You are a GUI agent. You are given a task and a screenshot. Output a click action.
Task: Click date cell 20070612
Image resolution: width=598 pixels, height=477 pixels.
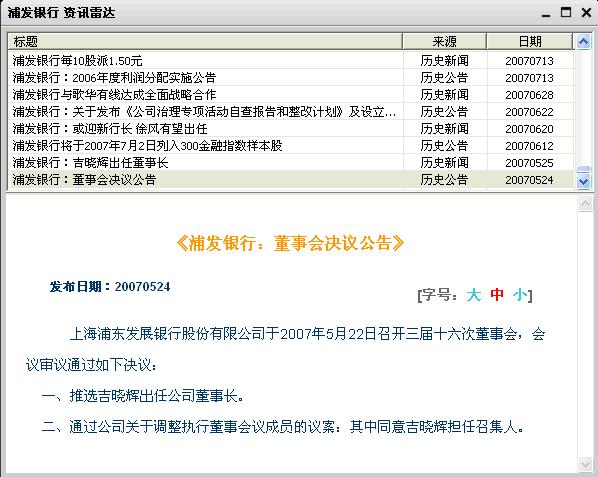click(x=529, y=146)
